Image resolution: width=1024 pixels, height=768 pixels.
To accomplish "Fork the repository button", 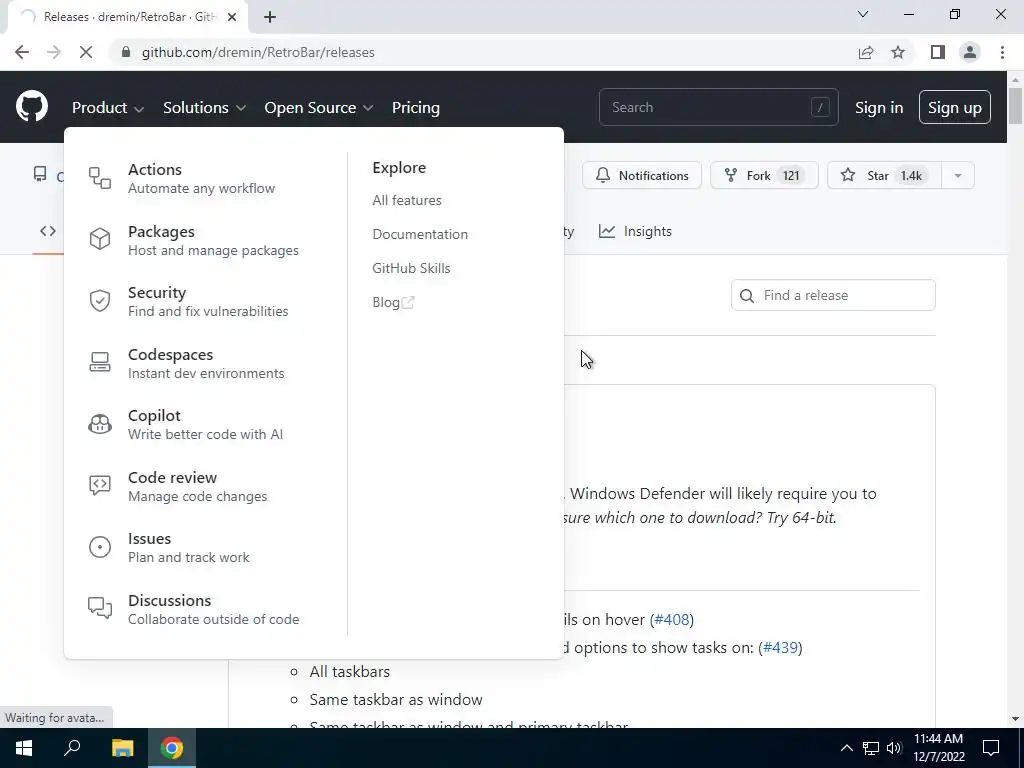I will click(x=764, y=176).
